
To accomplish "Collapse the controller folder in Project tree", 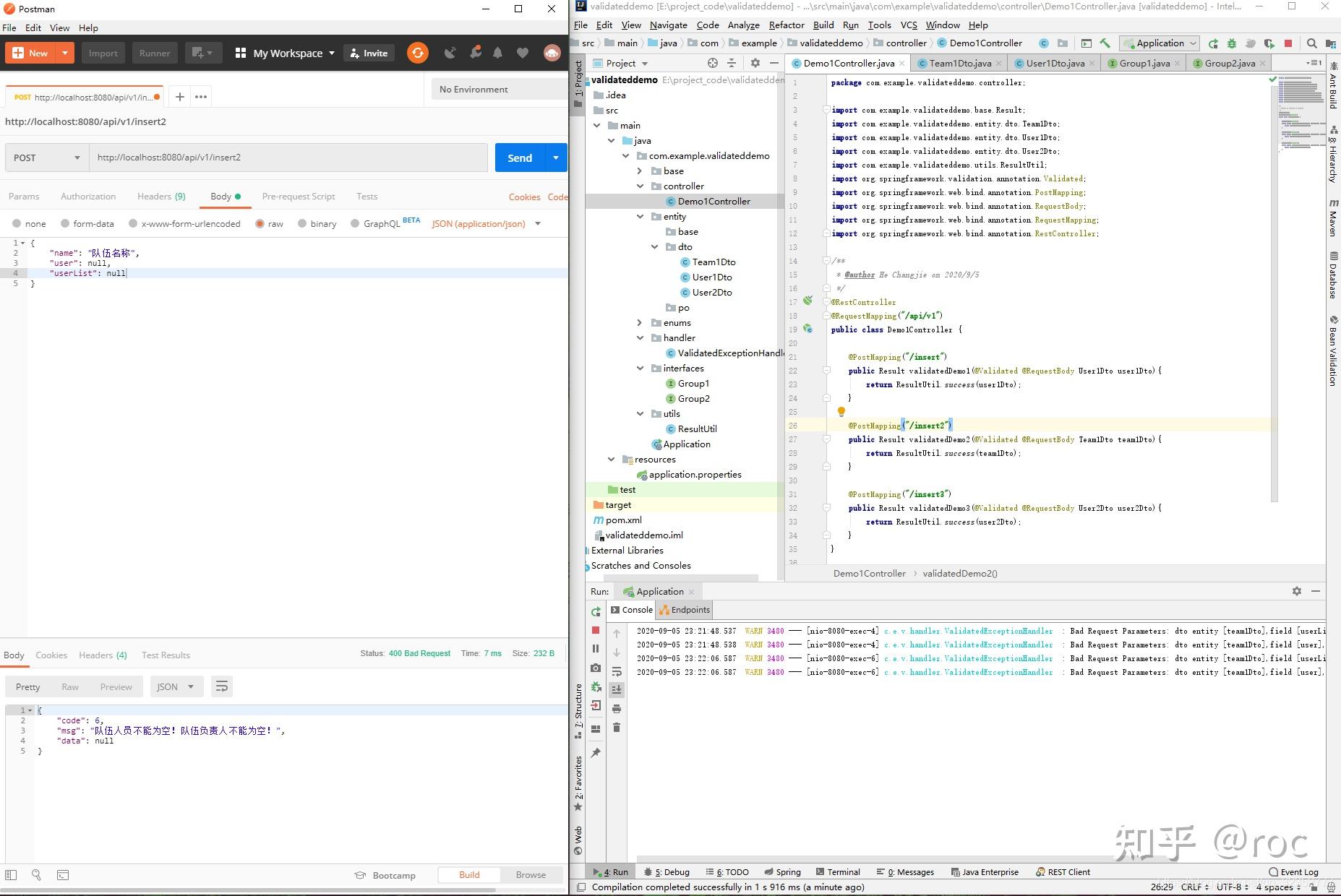I will click(640, 186).
